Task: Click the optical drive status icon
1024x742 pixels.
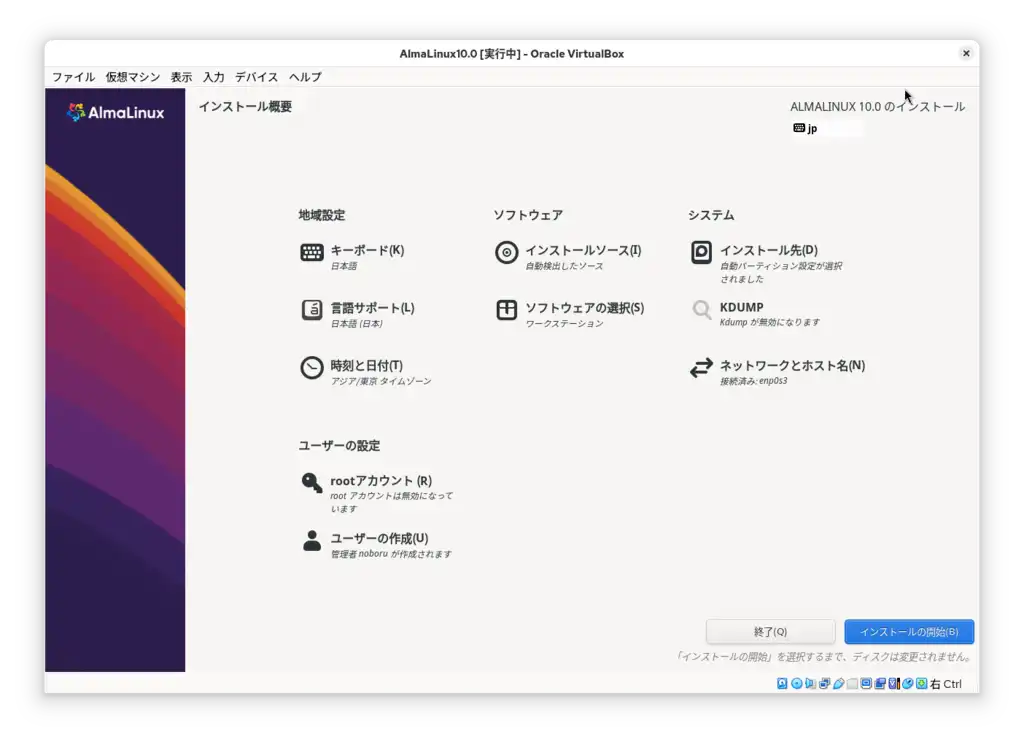Action: click(795, 684)
